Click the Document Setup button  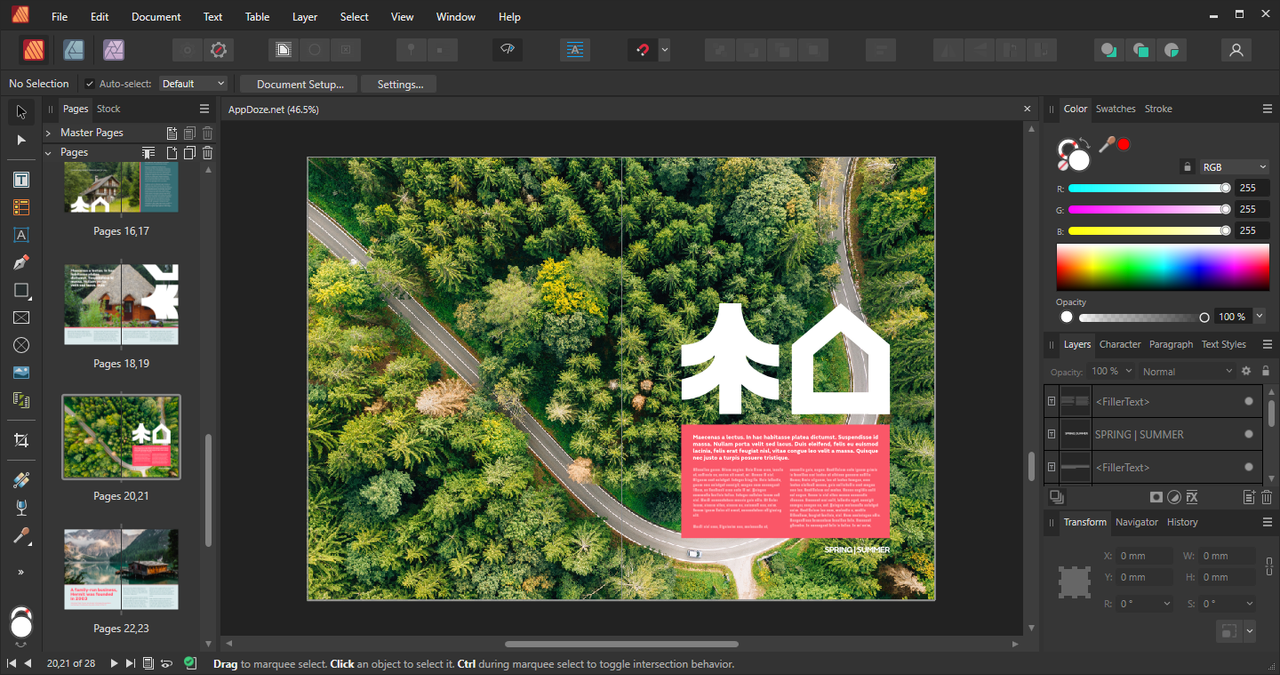[x=300, y=84]
